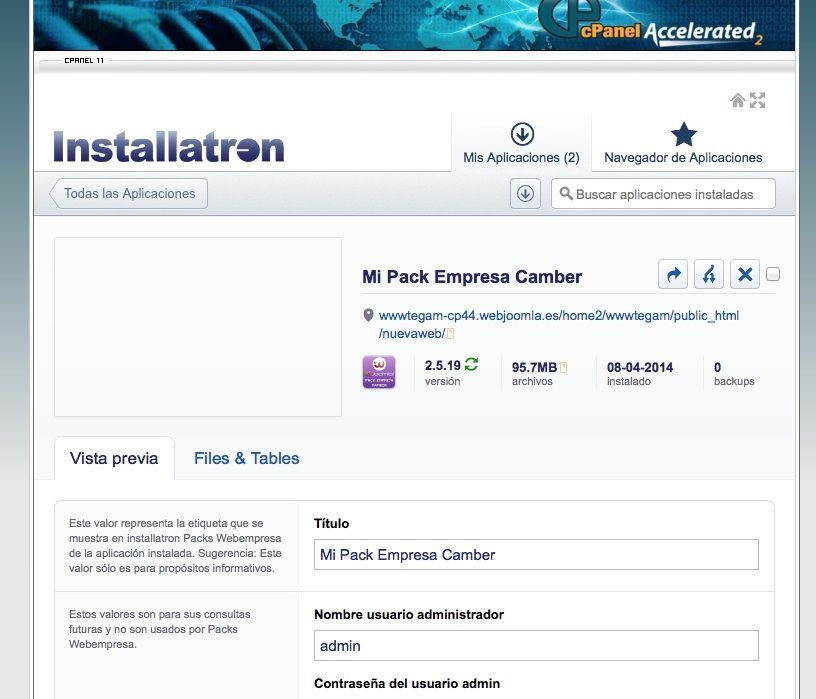Image resolution: width=816 pixels, height=699 pixels.
Task: Click the cPanel home icon
Action: tap(737, 100)
